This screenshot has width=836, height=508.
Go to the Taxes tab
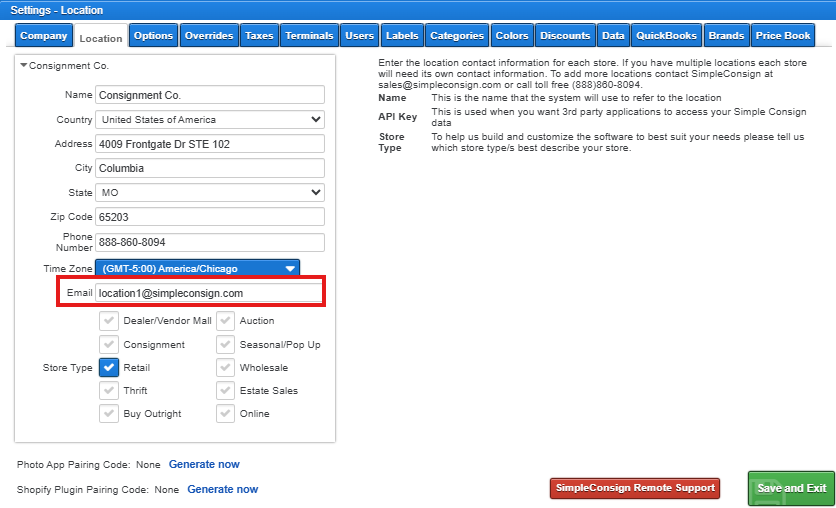(x=259, y=36)
